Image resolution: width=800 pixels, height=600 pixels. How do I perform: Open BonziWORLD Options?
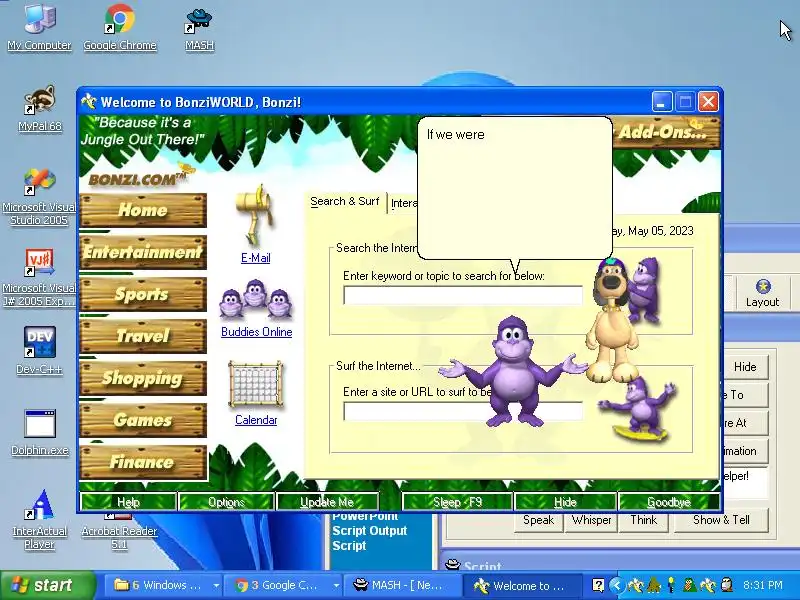pos(226,502)
